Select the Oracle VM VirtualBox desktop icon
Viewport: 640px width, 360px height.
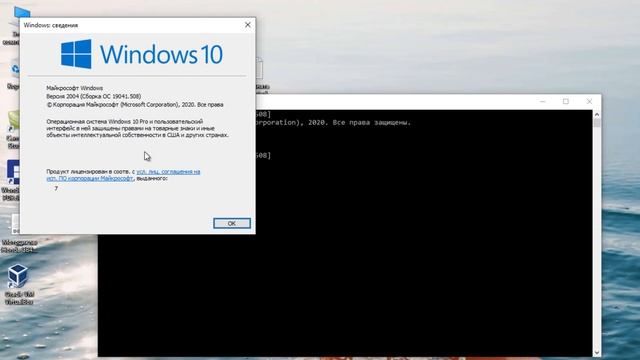pyautogui.click(x=18, y=284)
